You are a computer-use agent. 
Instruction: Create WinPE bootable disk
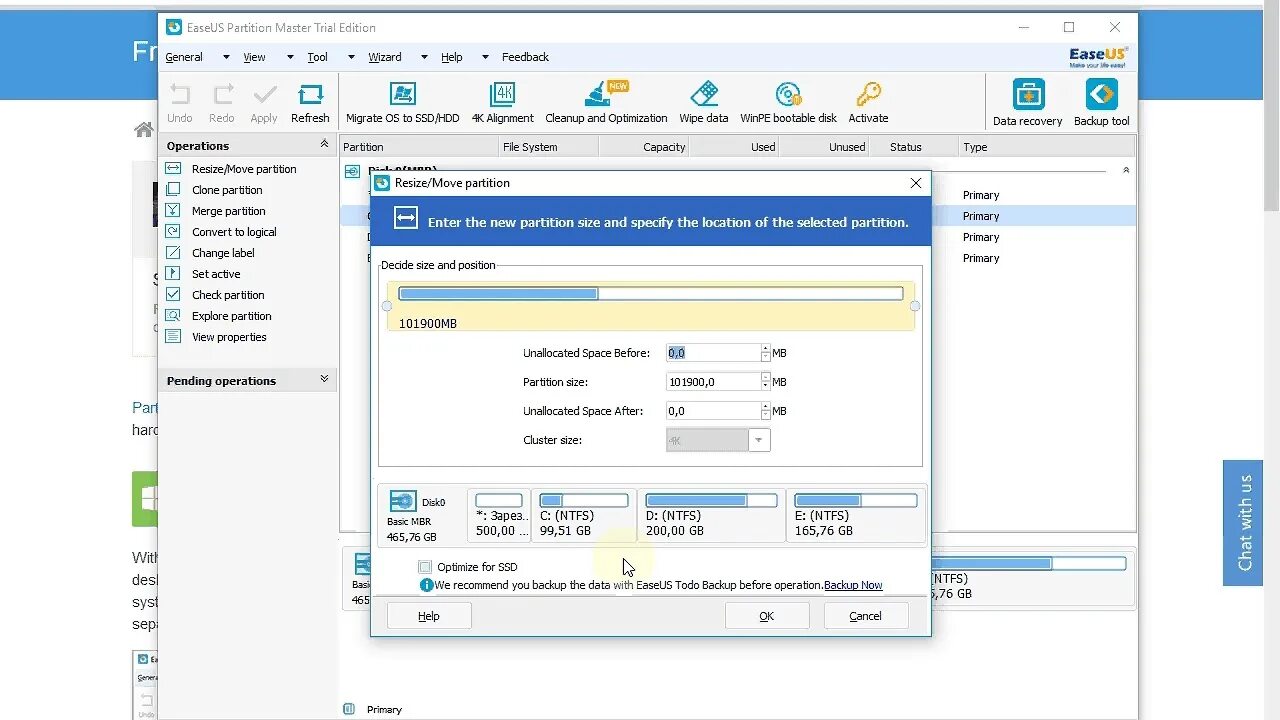click(788, 103)
